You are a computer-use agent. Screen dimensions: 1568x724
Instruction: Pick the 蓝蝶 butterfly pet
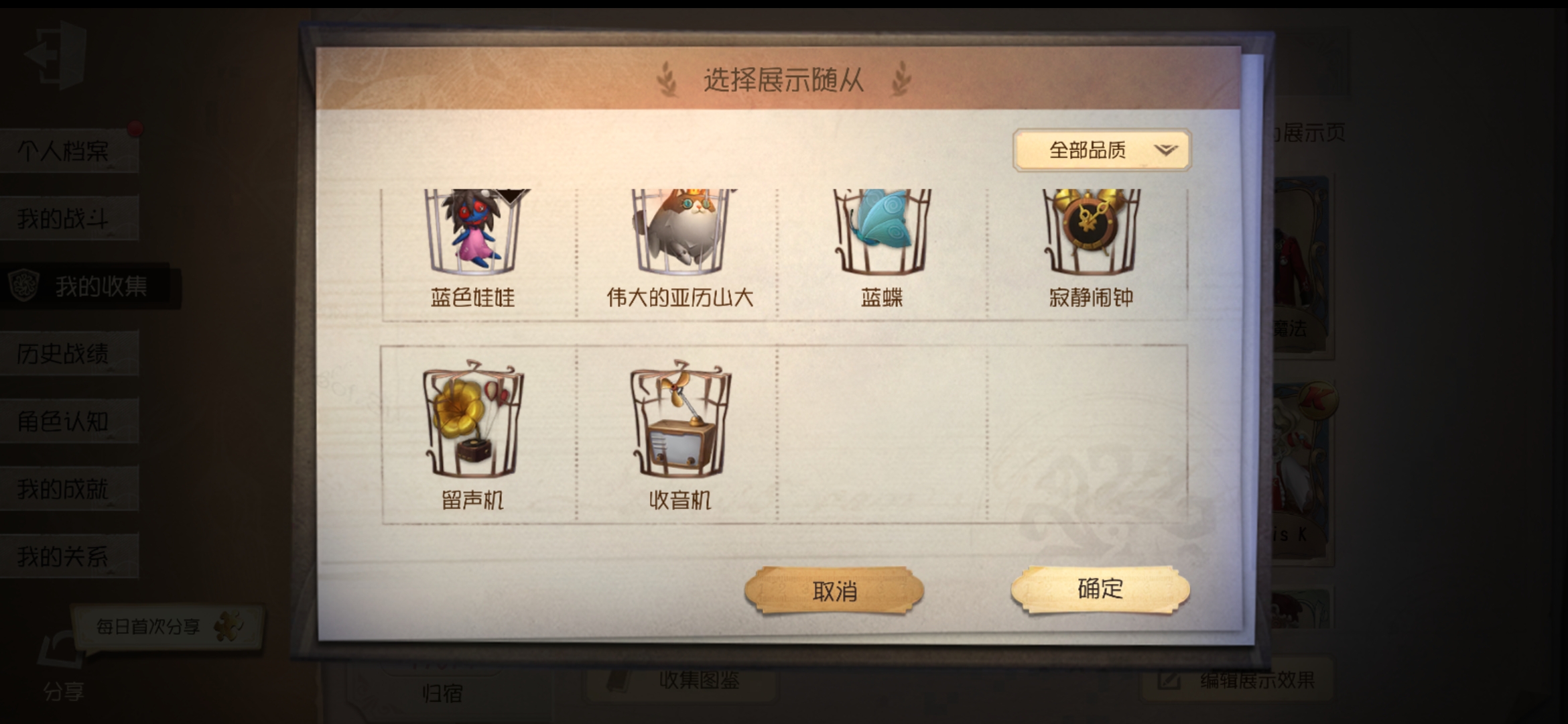click(882, 253)
